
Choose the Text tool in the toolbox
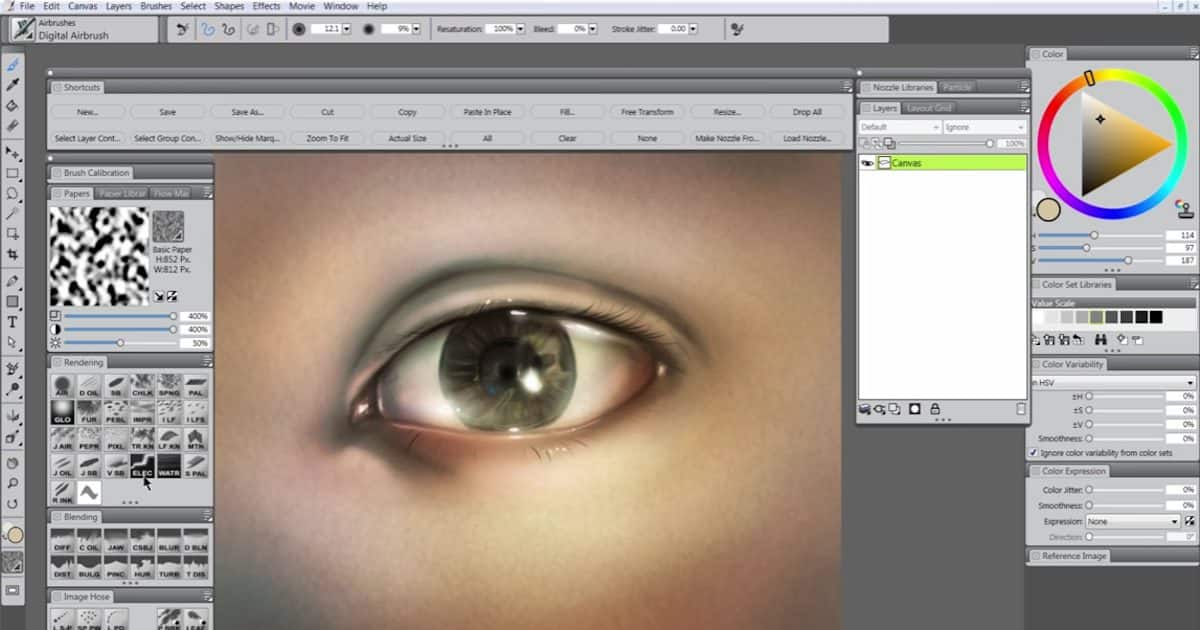pos(13,322)
